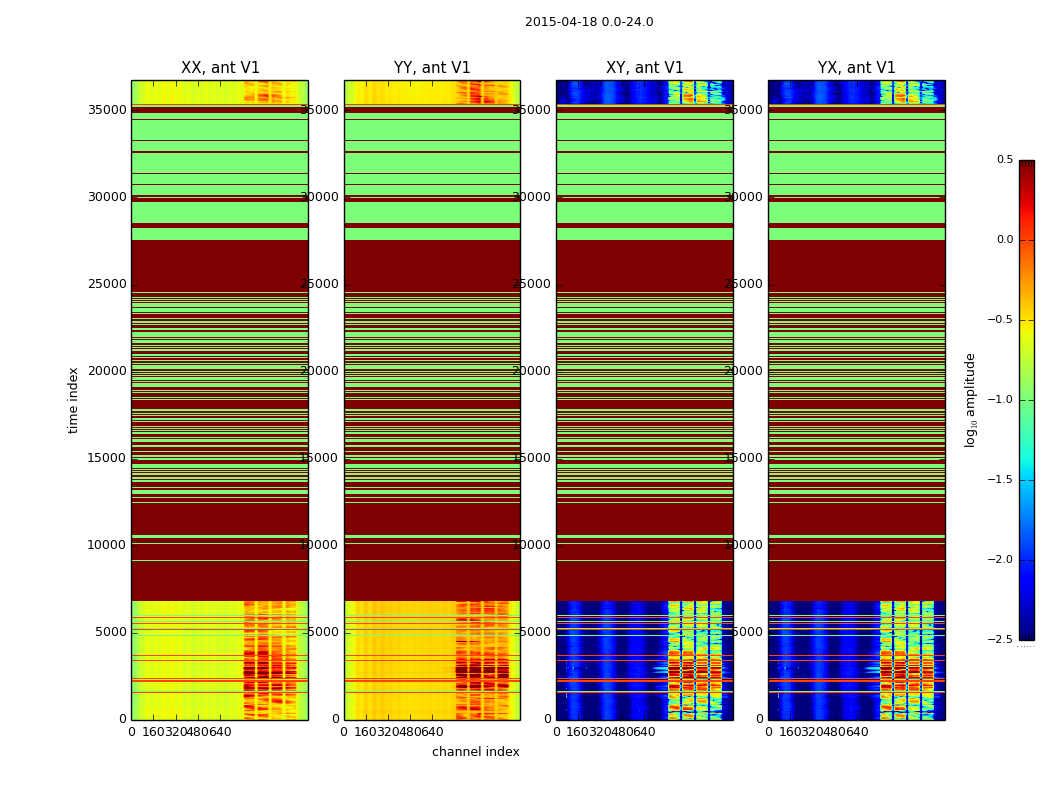Click the 'channel index' x-axis label

click(x=476, y=752)
